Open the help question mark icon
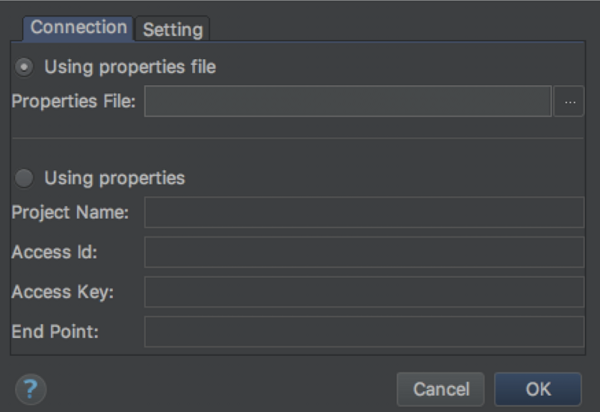600x412 pixels. 31,389
